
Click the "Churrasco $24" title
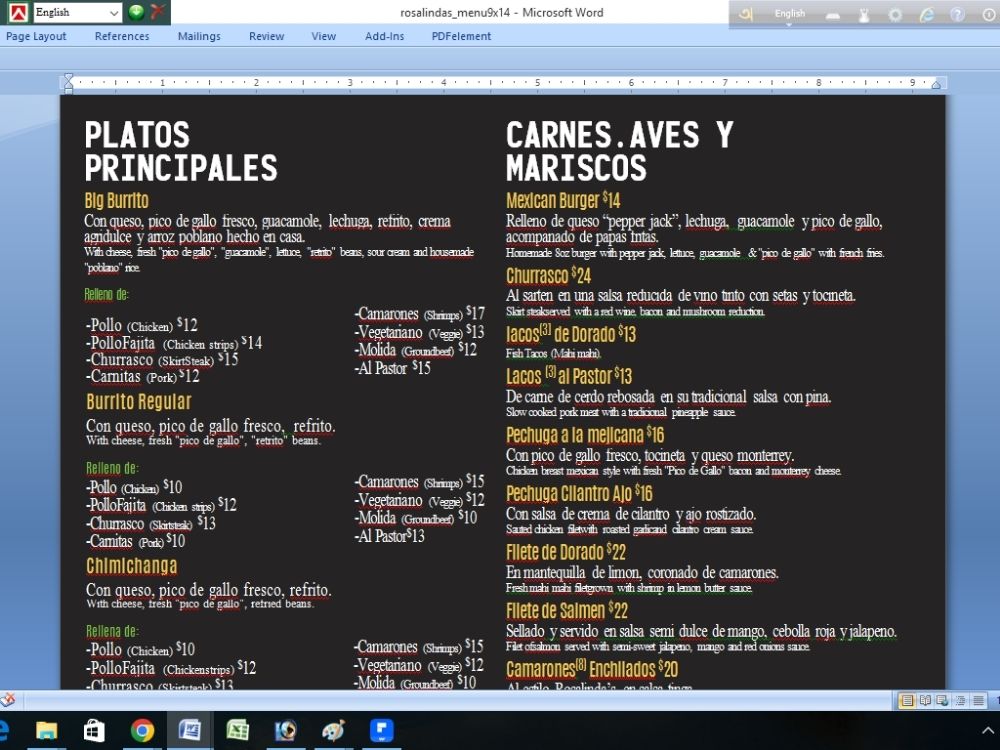(548, 276)
